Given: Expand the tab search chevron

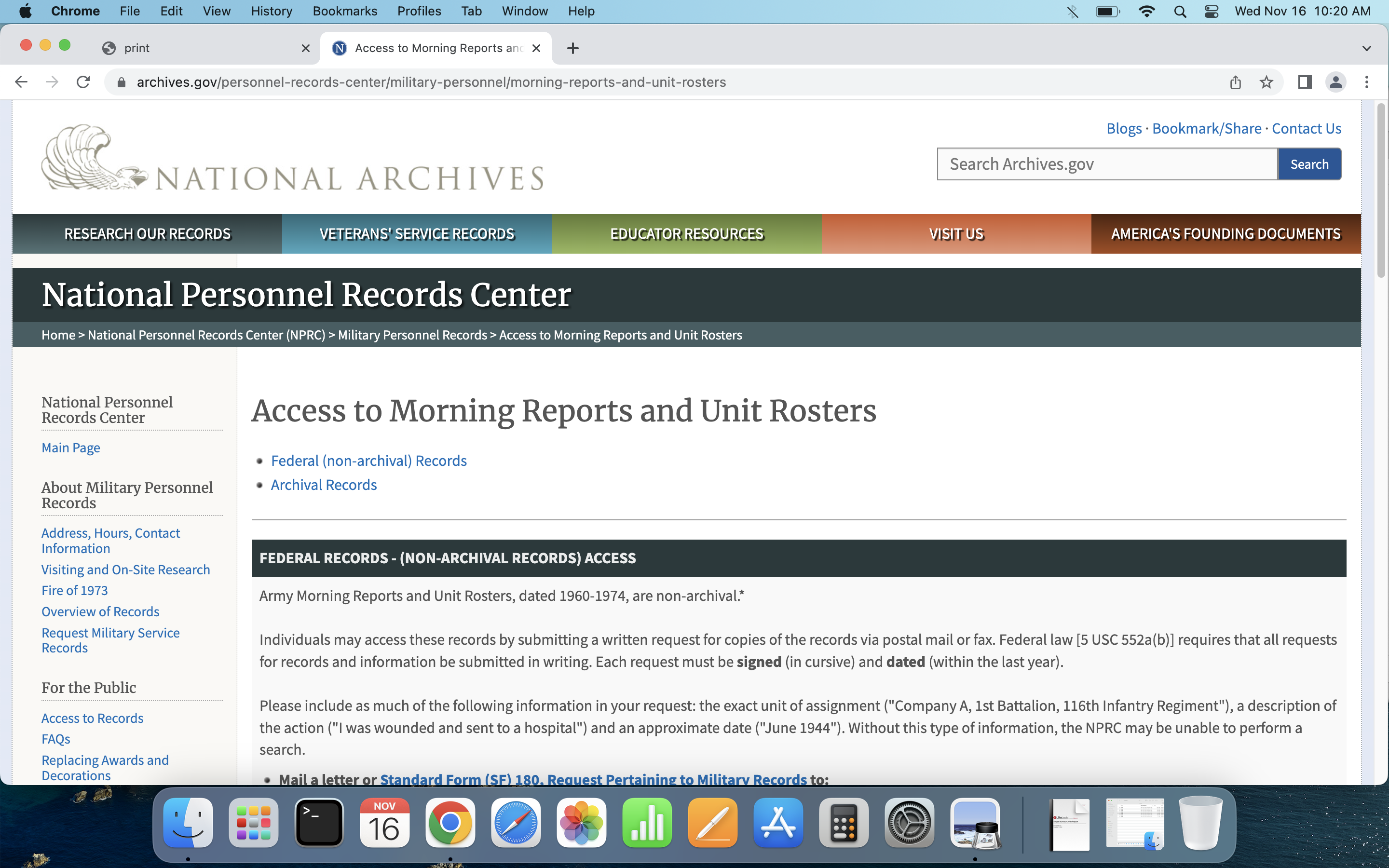Looking at the screenshot, I should (x=1367, y=48).
